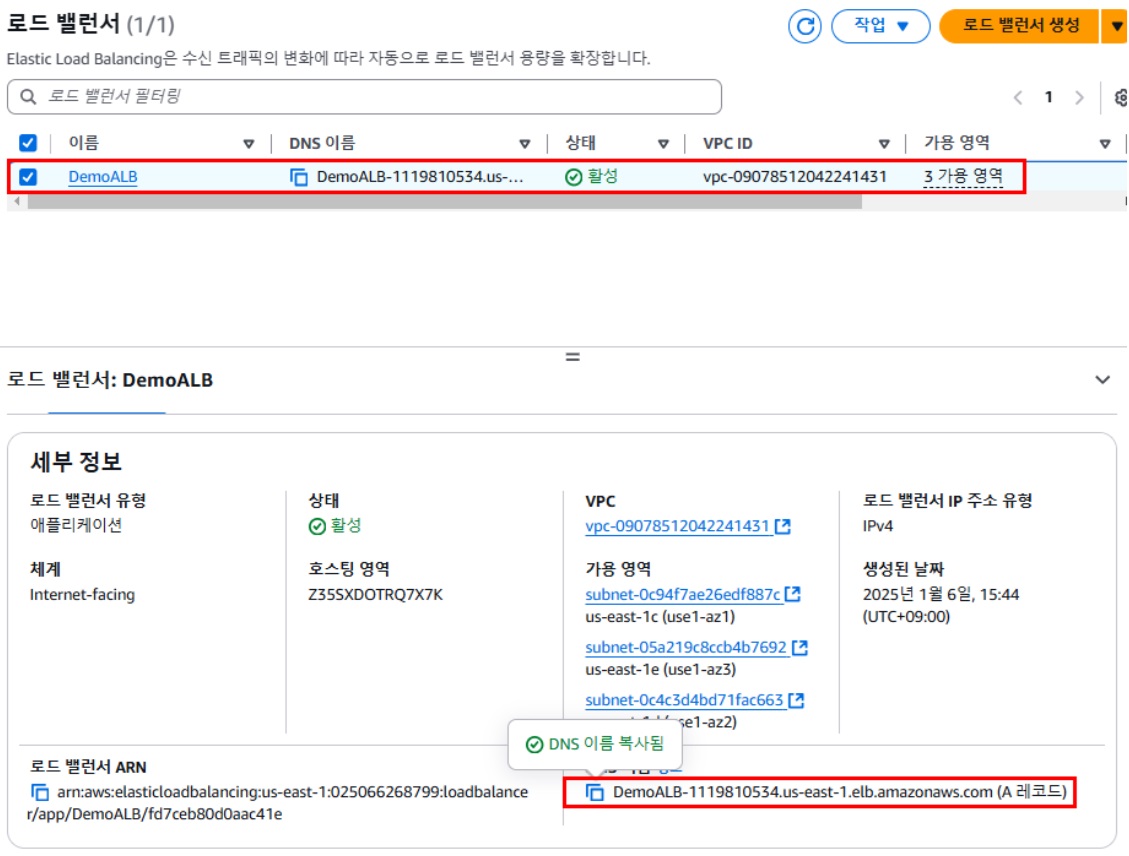The width and height of the screenshot is (1129, 856).
Task: Click the 로드 밸런서 생성 button
Action: 1020,27
